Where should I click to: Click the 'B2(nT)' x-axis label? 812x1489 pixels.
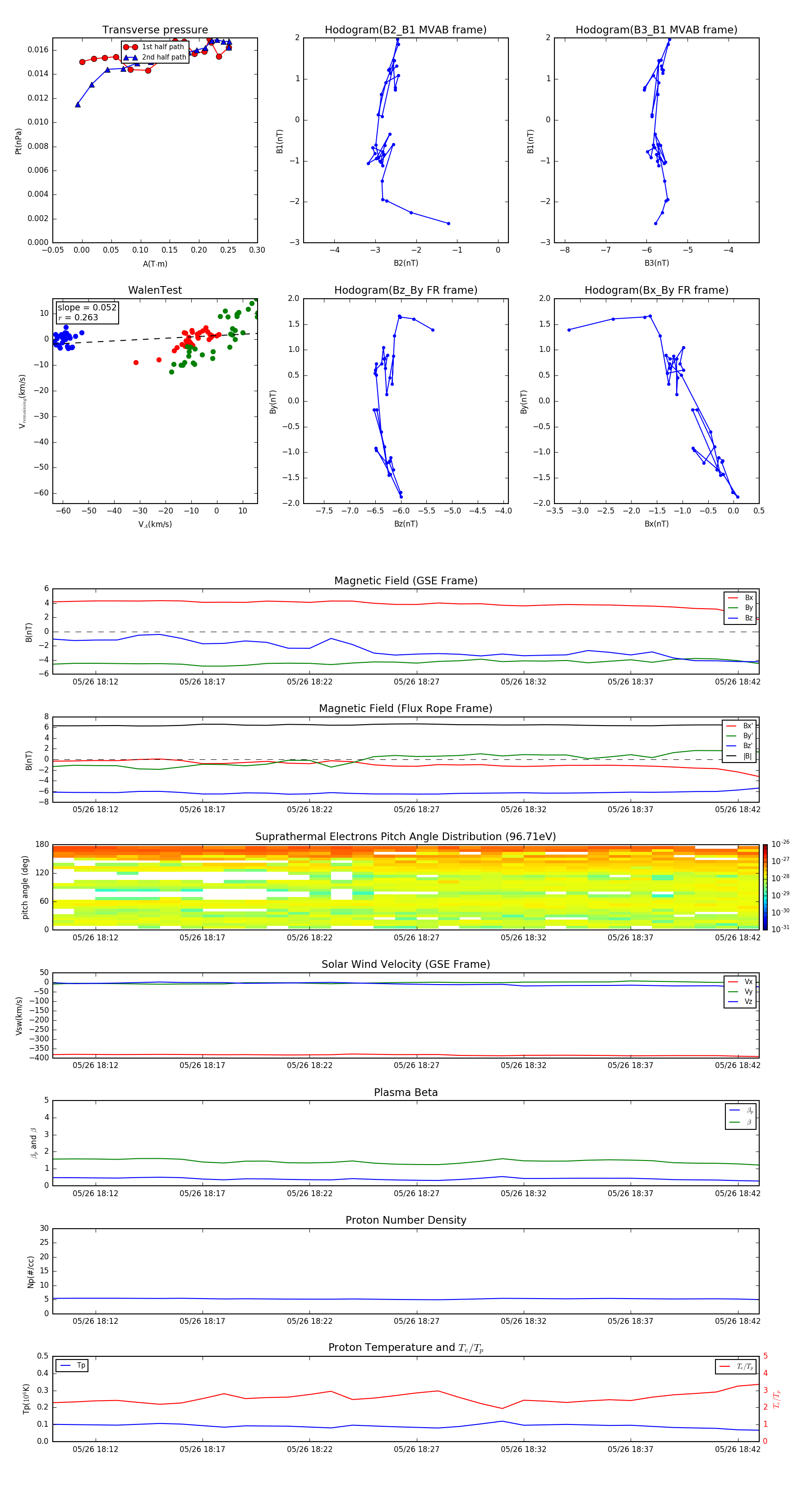(x=406, y=263)
